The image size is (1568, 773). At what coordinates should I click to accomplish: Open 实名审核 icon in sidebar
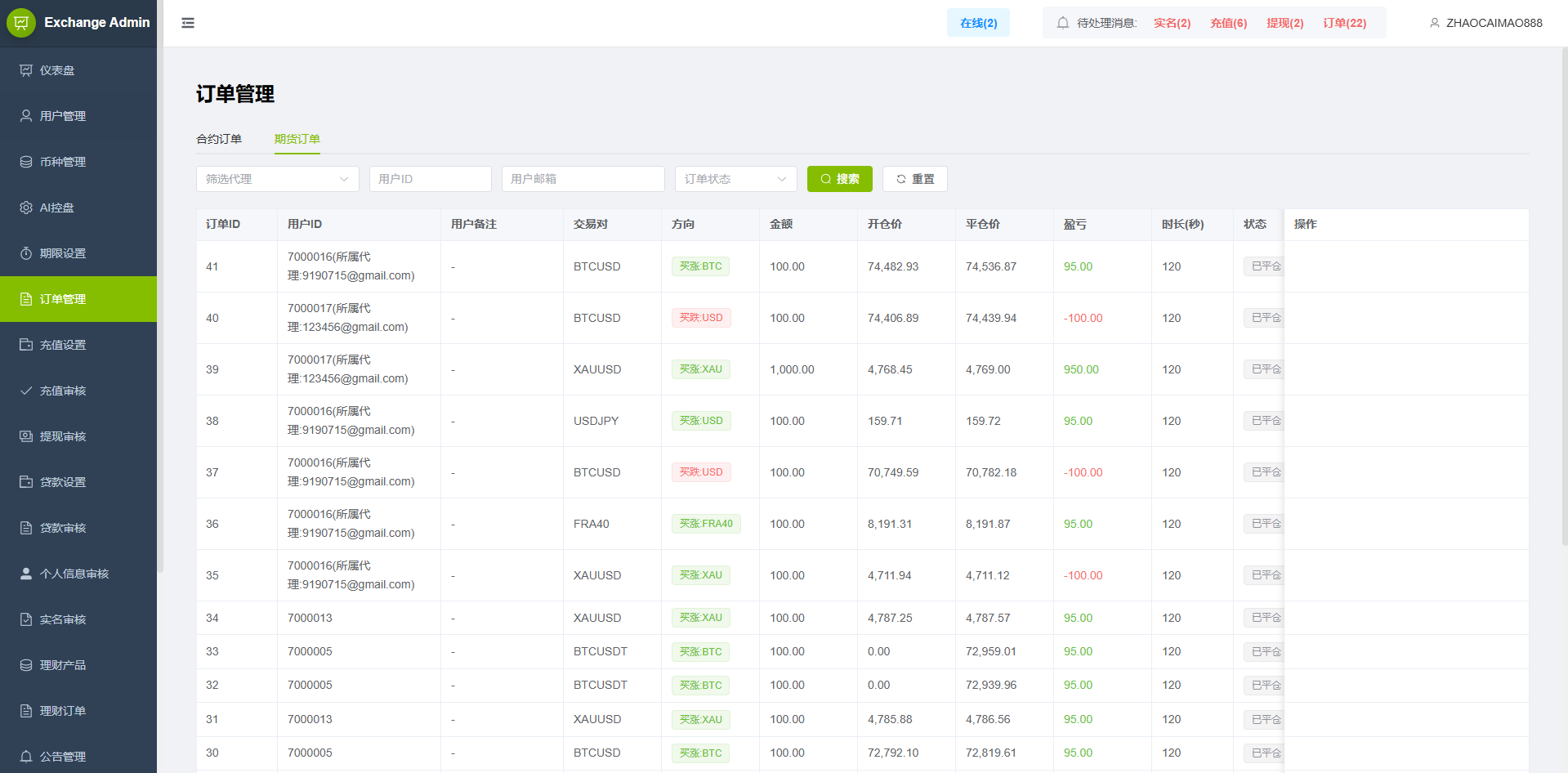click(x=26, y=619)
